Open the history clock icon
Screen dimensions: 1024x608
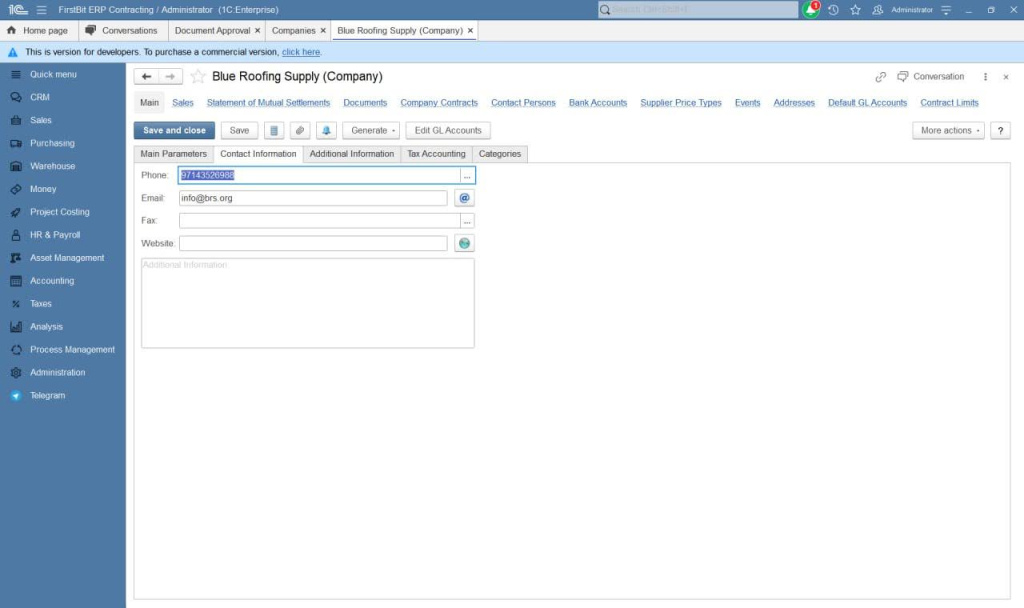[x=833, y=10]
